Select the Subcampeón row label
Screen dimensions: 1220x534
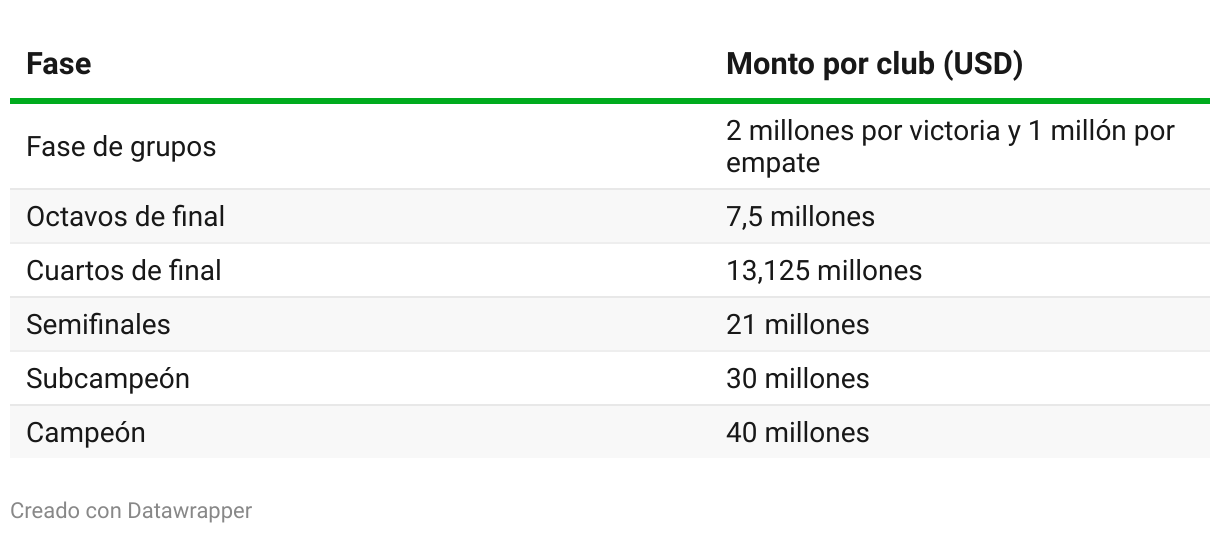(107, 379)
